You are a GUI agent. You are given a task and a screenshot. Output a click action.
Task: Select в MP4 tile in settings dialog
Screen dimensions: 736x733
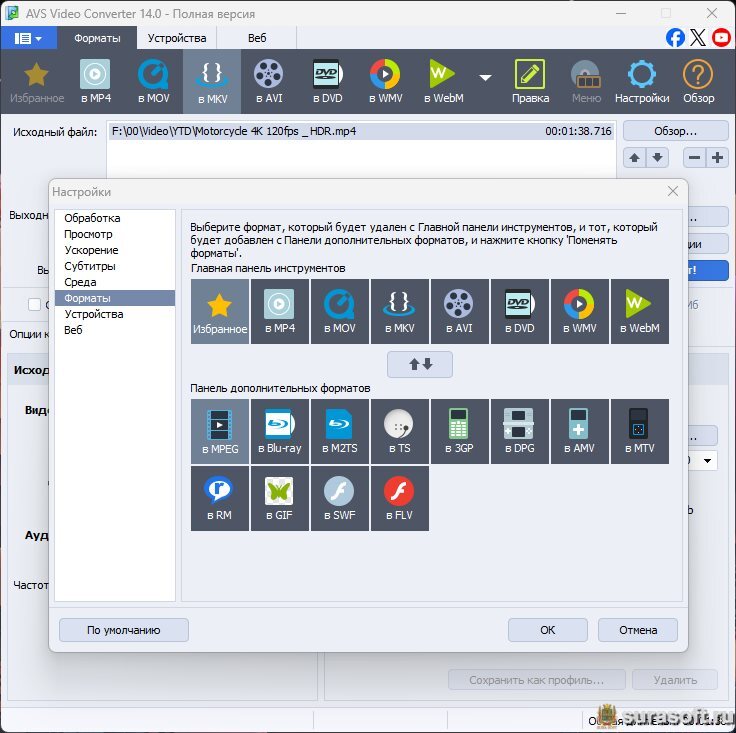pos(280,312)
